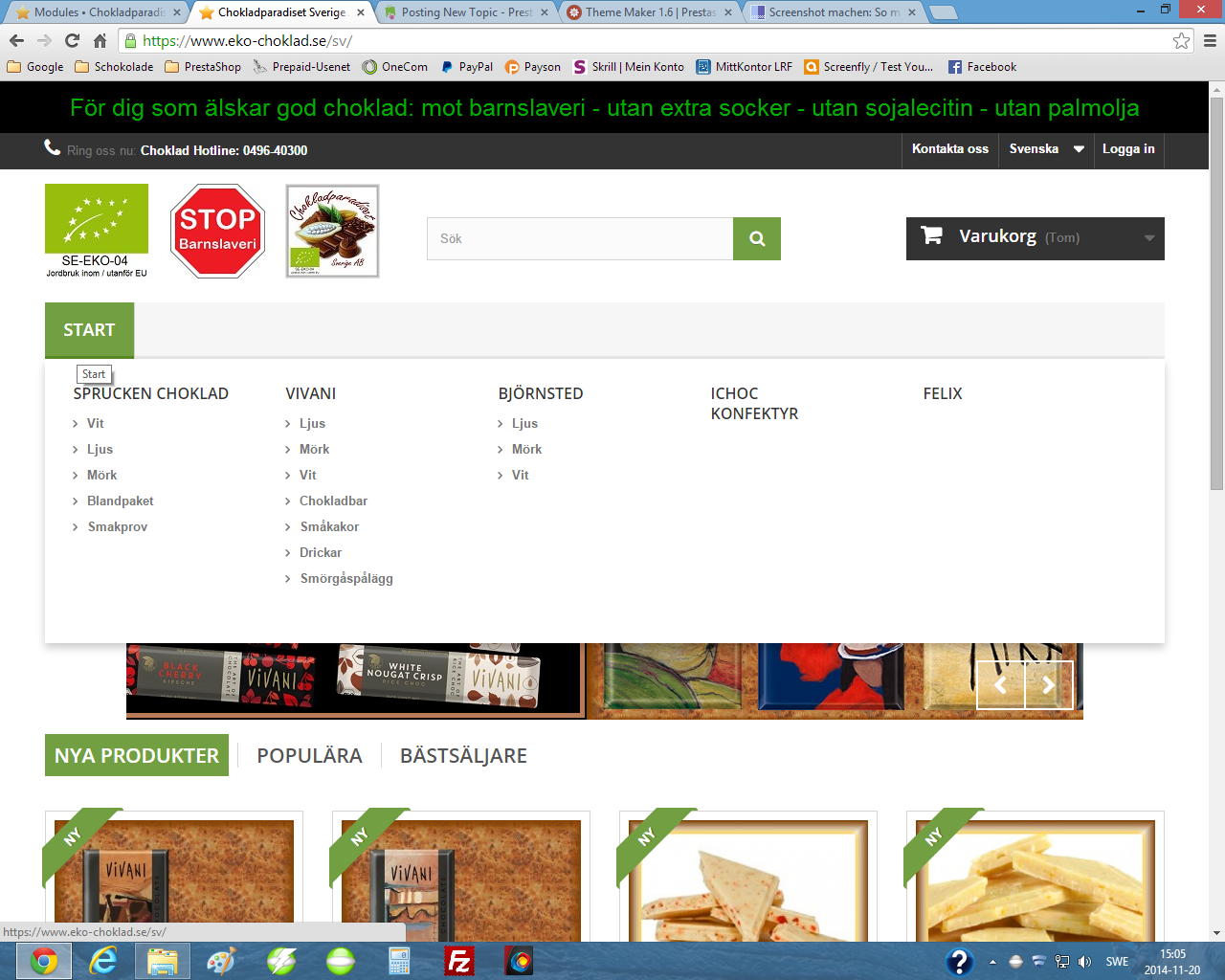Launch Internet Explorer from the taskbar
1225x980 pixels.
pyautogui.click(x=102, y=961)
